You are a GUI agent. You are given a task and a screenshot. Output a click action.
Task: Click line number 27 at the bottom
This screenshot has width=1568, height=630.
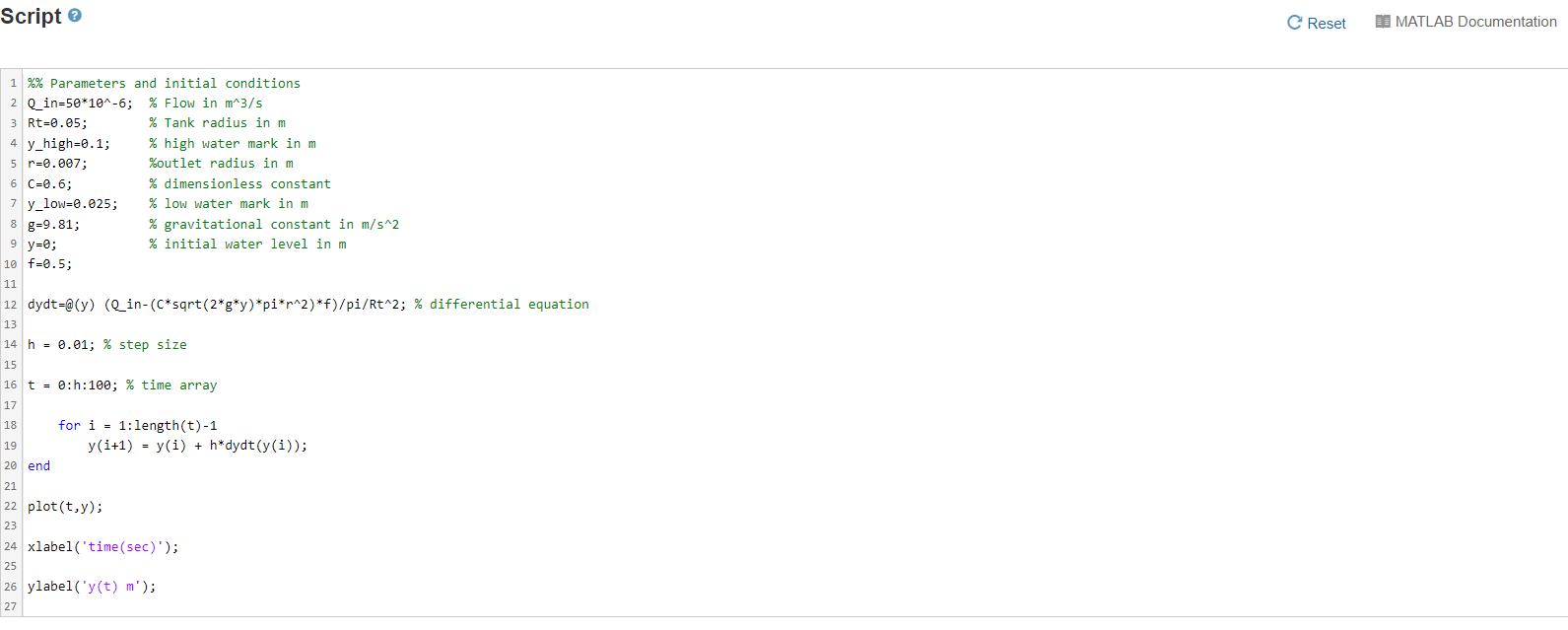click(10, 605)
